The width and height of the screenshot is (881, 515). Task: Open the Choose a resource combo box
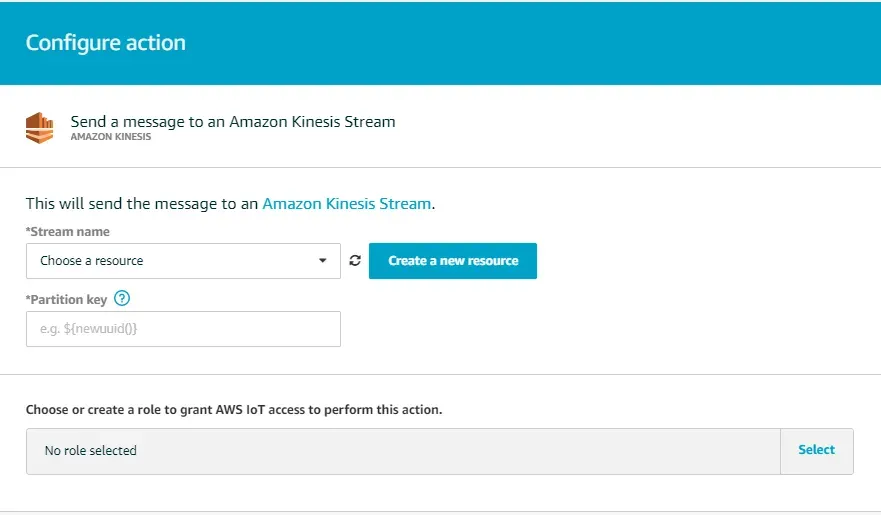click(183, 261)
